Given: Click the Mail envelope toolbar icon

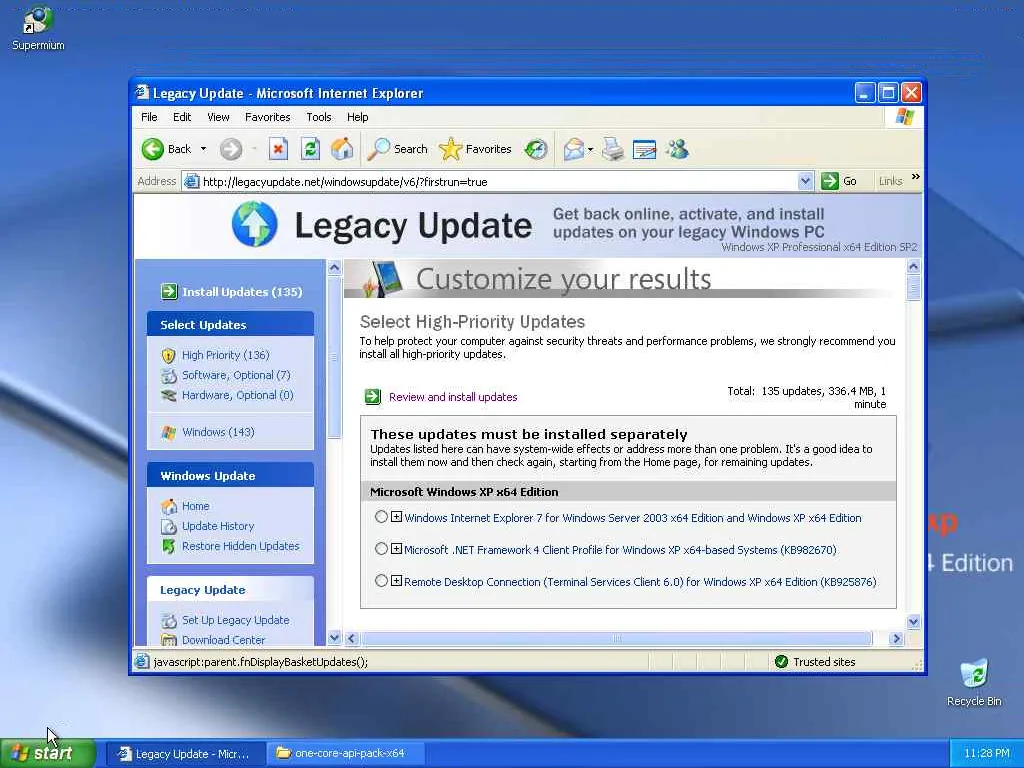Looking at the screenshot, I should 573,149.
